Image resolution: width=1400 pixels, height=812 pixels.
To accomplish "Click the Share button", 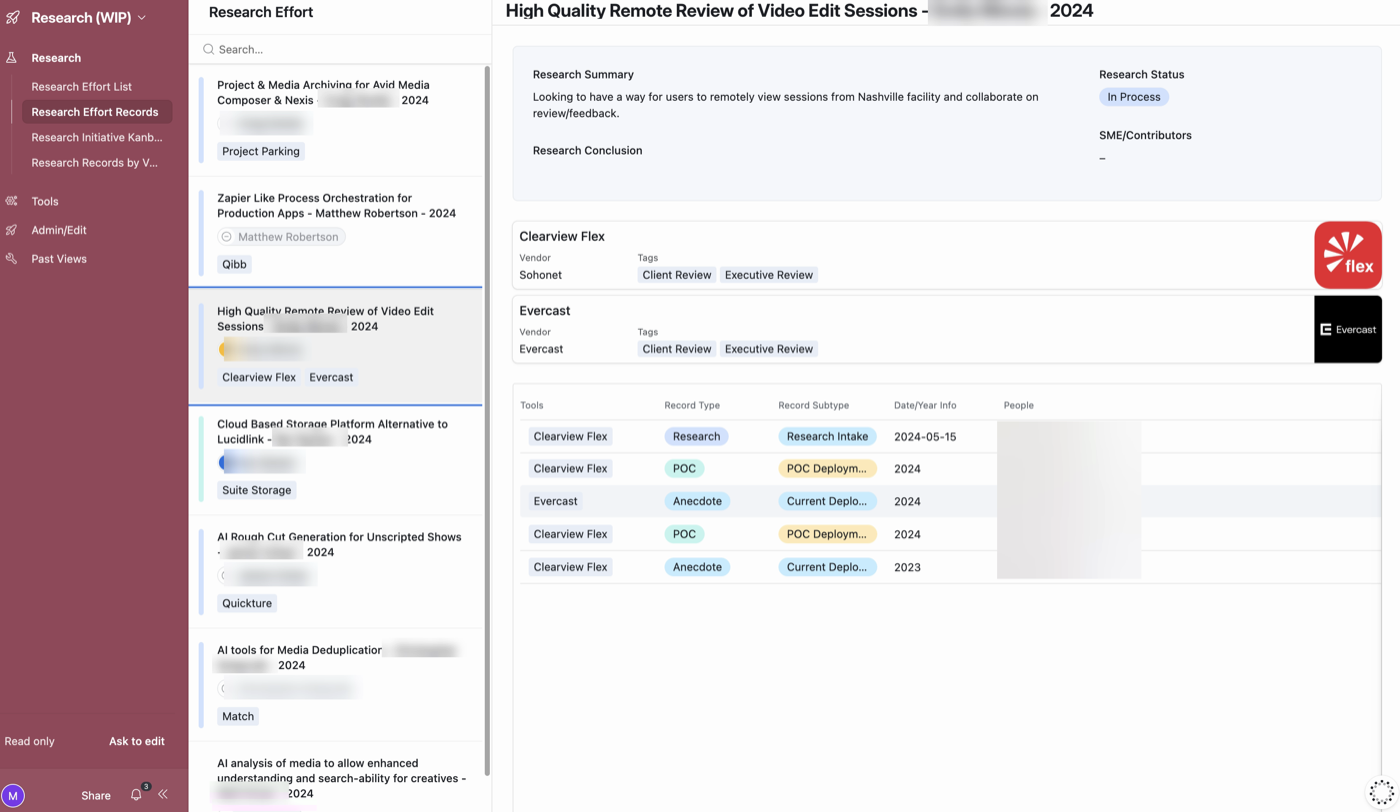I will point(96,796).
